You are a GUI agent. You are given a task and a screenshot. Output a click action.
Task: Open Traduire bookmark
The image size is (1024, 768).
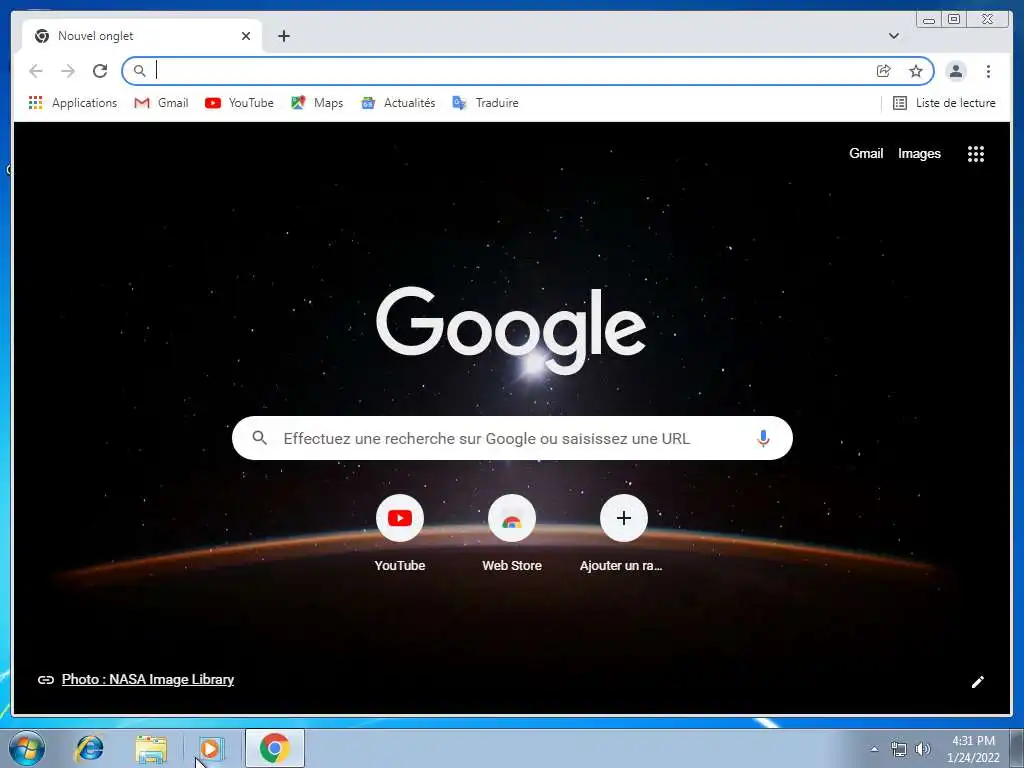click(485, 103)
